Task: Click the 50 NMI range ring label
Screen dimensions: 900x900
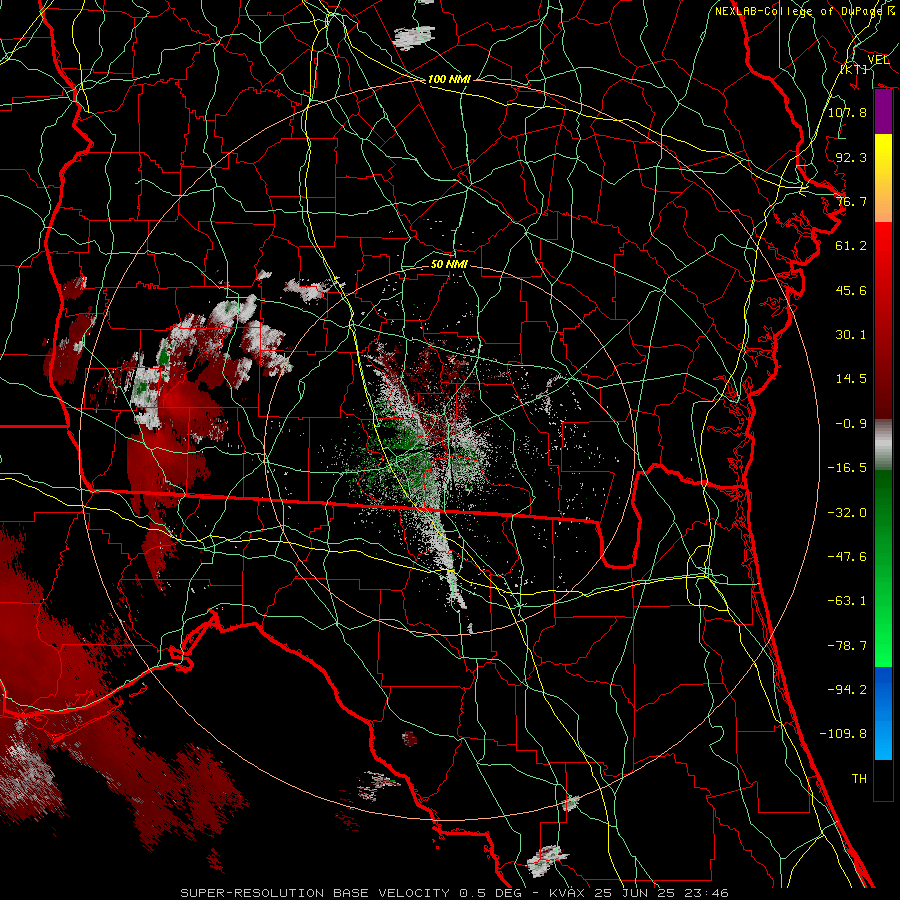Action: tap(449, 264)
